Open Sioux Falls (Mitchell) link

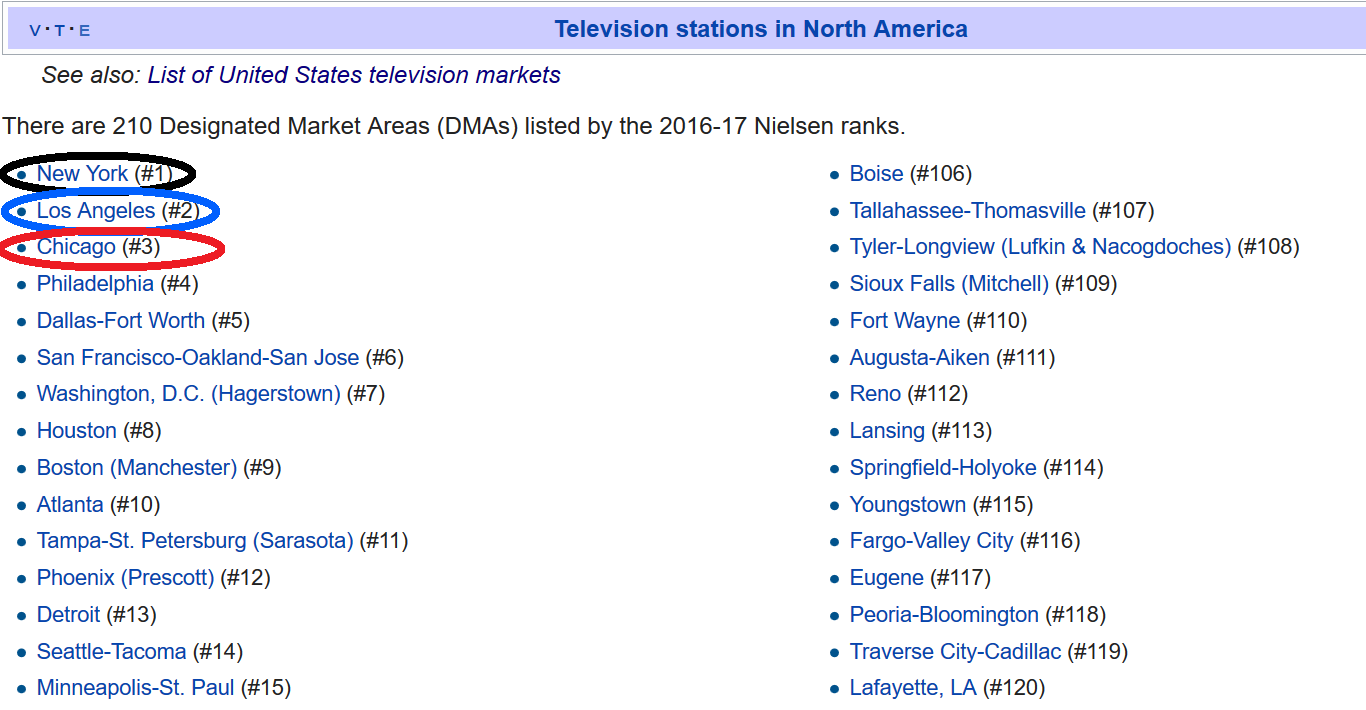(x=950, y=284)
